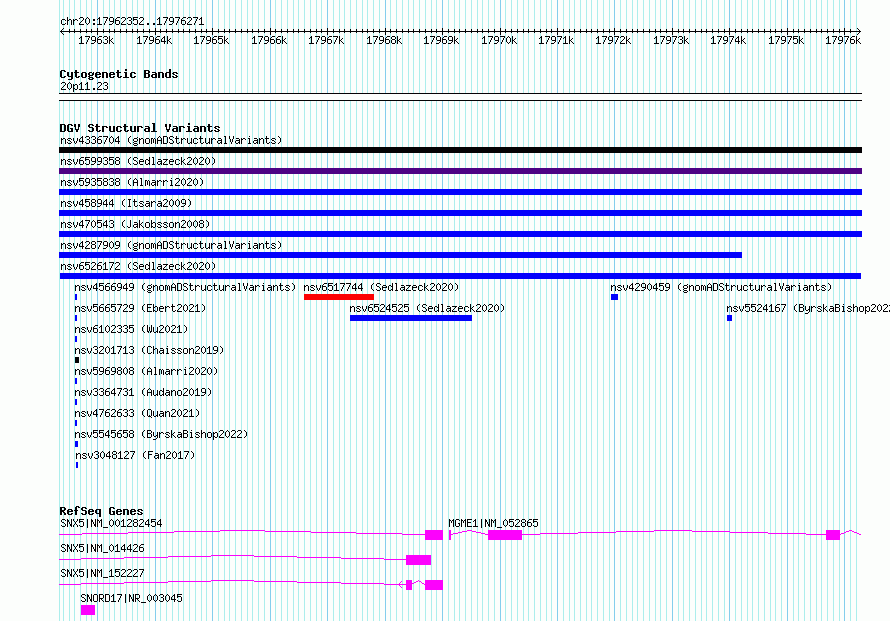This screenshot has width=890, height=621.
Task: Click the red nsv6517744 variant bar
Action: pos(339,297)
